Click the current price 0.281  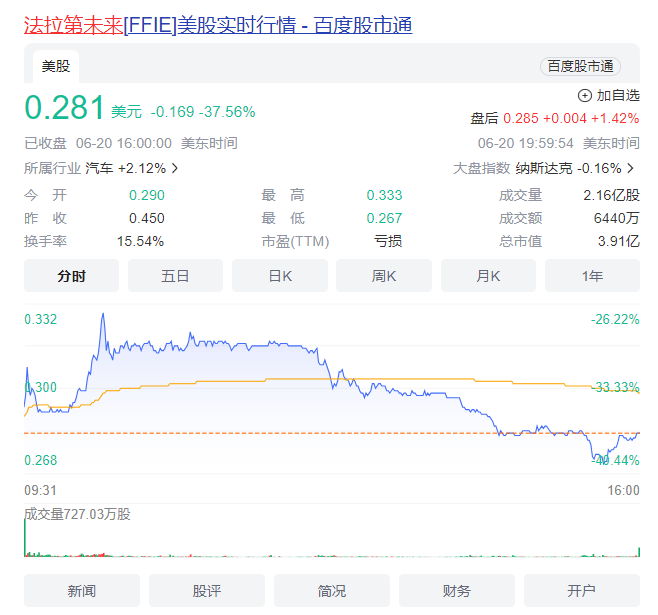pyautogui.click(x=64, y=107)
